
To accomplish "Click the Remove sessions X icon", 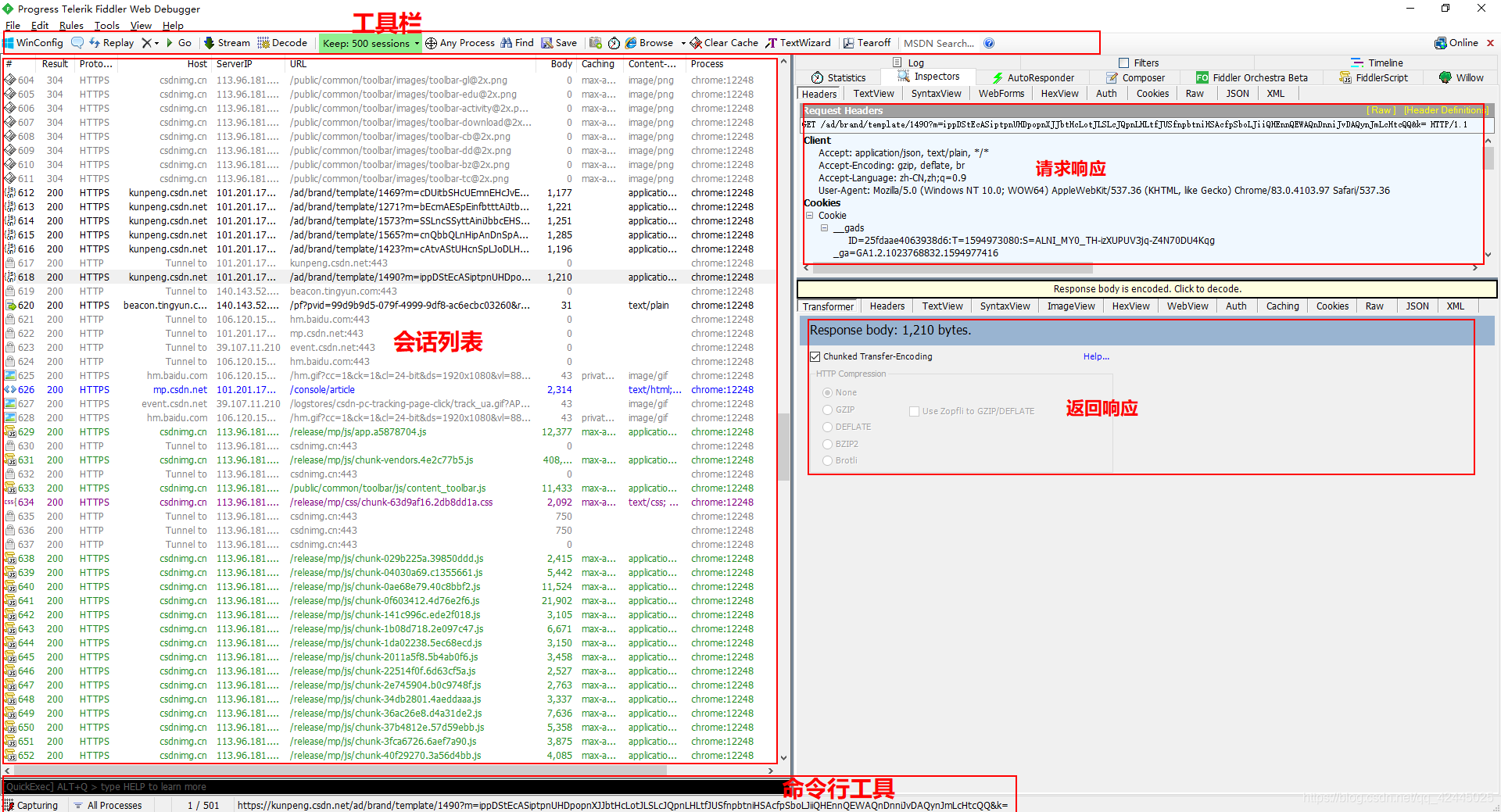I will pos(146,43).
